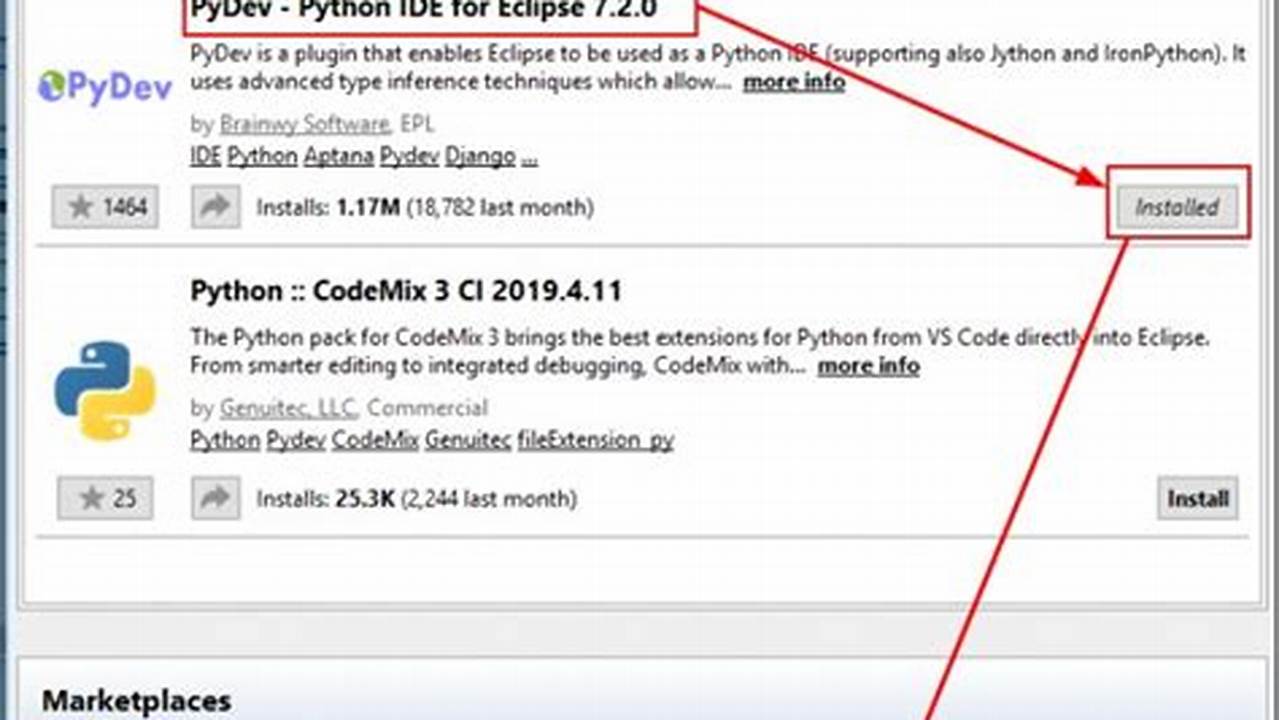1279x720 pixels.
Task: Click the Installed button for PyDev
Action: pyautogui.click(x=1177, y=207)
